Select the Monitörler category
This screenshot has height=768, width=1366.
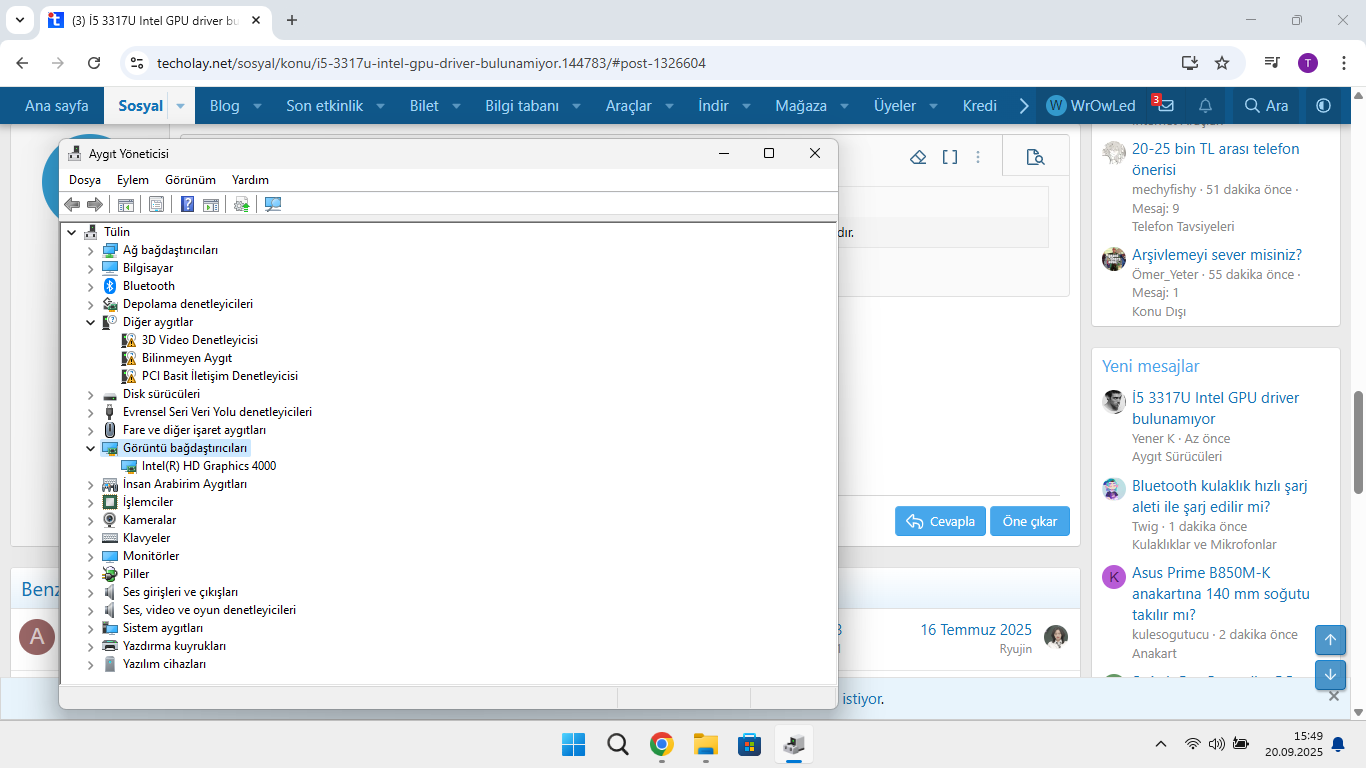click(x=151, y=556)
